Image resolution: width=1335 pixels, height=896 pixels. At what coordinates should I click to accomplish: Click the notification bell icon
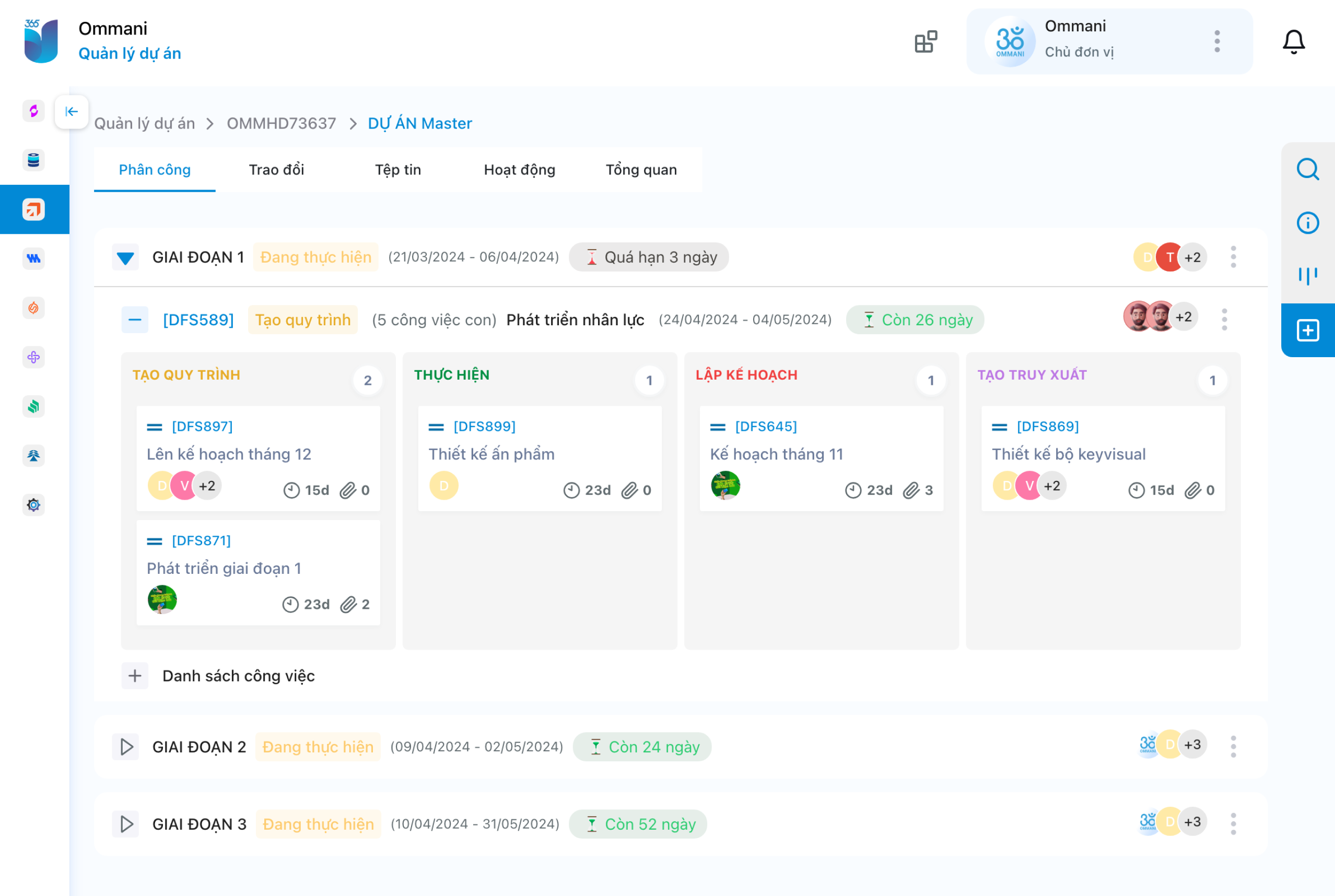(x=1293, y=42)
